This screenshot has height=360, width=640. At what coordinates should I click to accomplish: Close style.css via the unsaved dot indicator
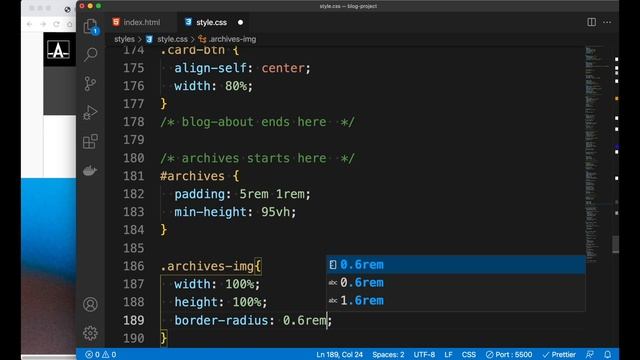240,22
